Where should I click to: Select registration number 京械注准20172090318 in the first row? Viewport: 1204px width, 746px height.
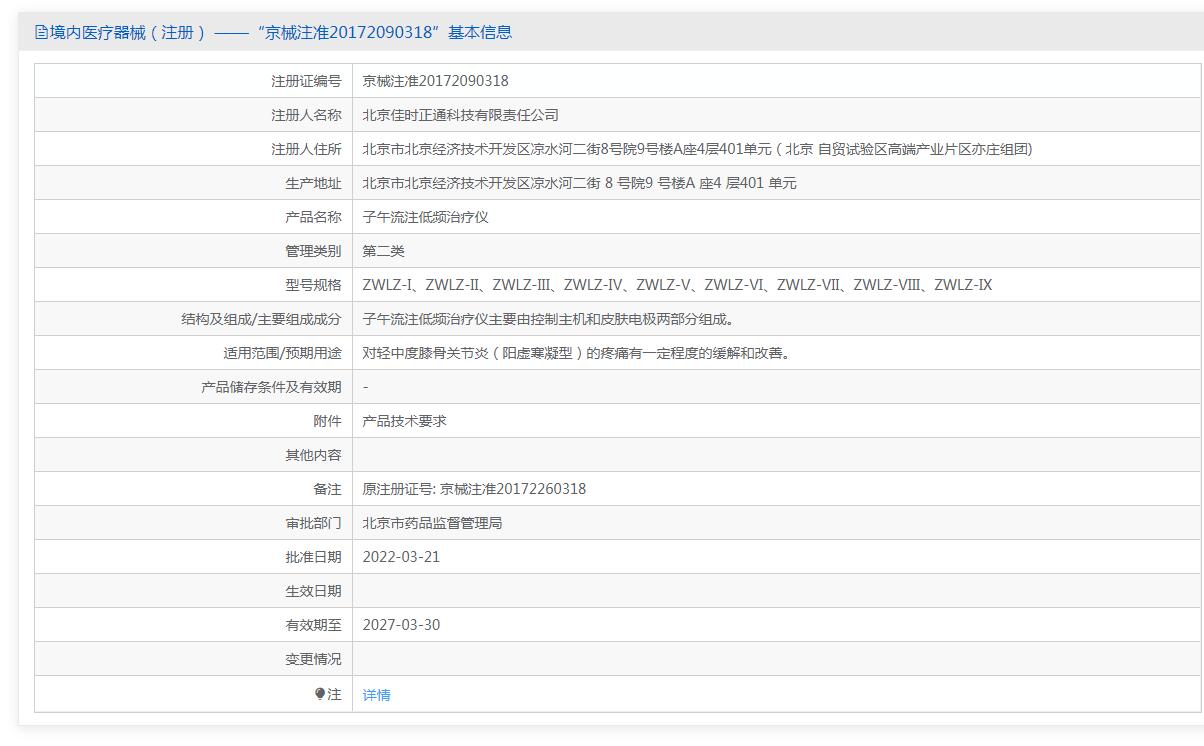[435, 81]
